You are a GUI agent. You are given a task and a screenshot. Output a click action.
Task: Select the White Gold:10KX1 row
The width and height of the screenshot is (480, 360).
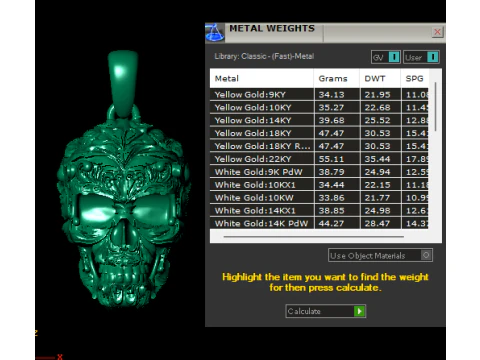[x=319, y=185]
